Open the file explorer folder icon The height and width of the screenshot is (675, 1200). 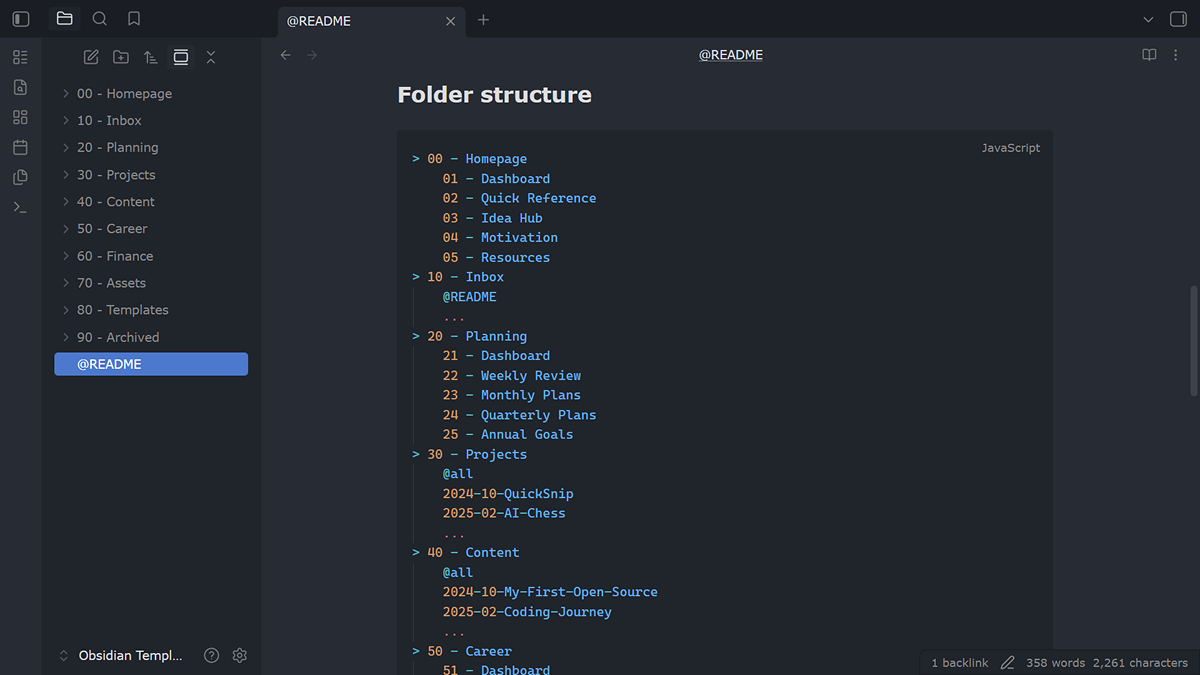[65, 19]
